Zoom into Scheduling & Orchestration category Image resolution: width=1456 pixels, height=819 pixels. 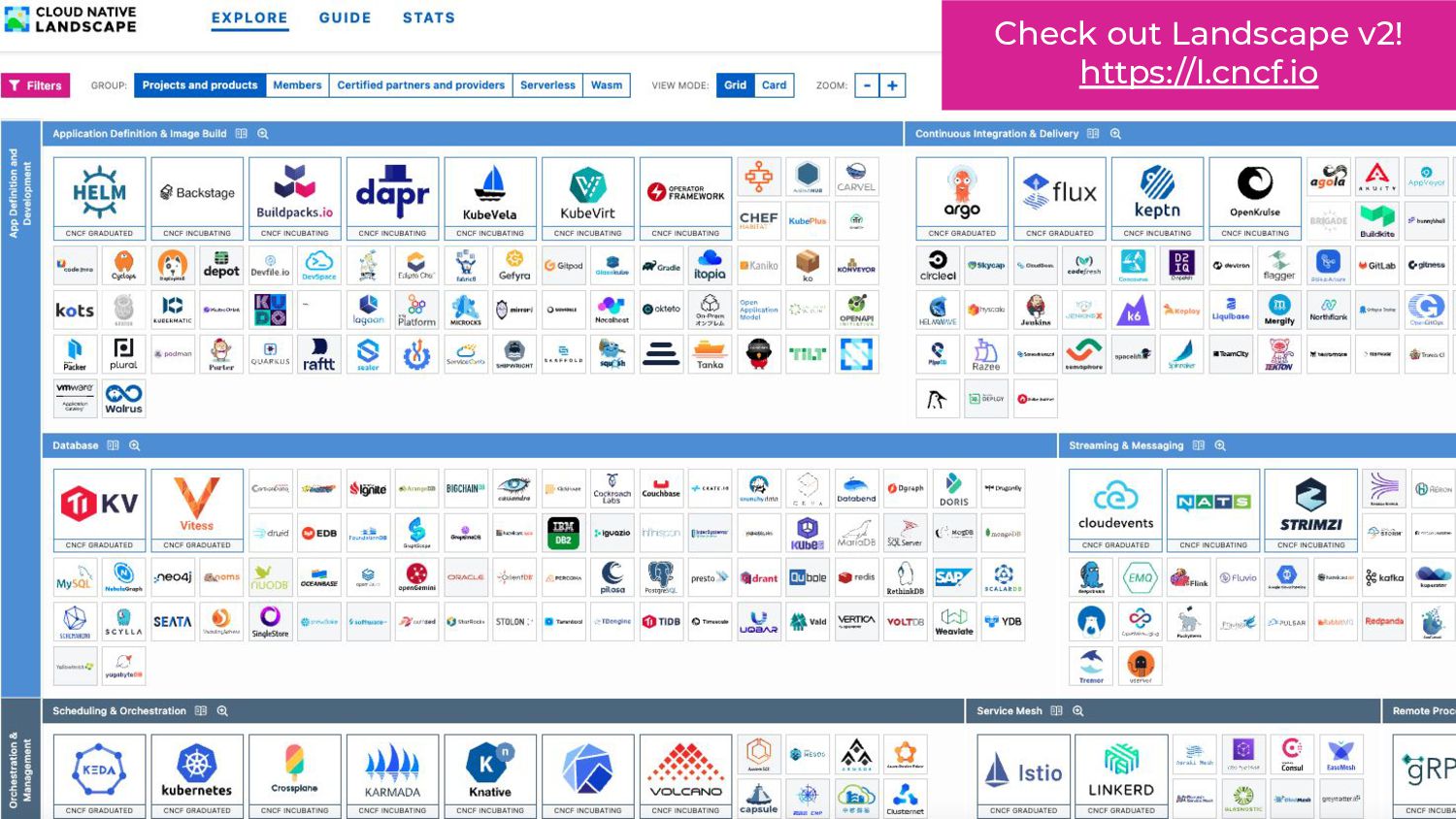click(222, 711)
